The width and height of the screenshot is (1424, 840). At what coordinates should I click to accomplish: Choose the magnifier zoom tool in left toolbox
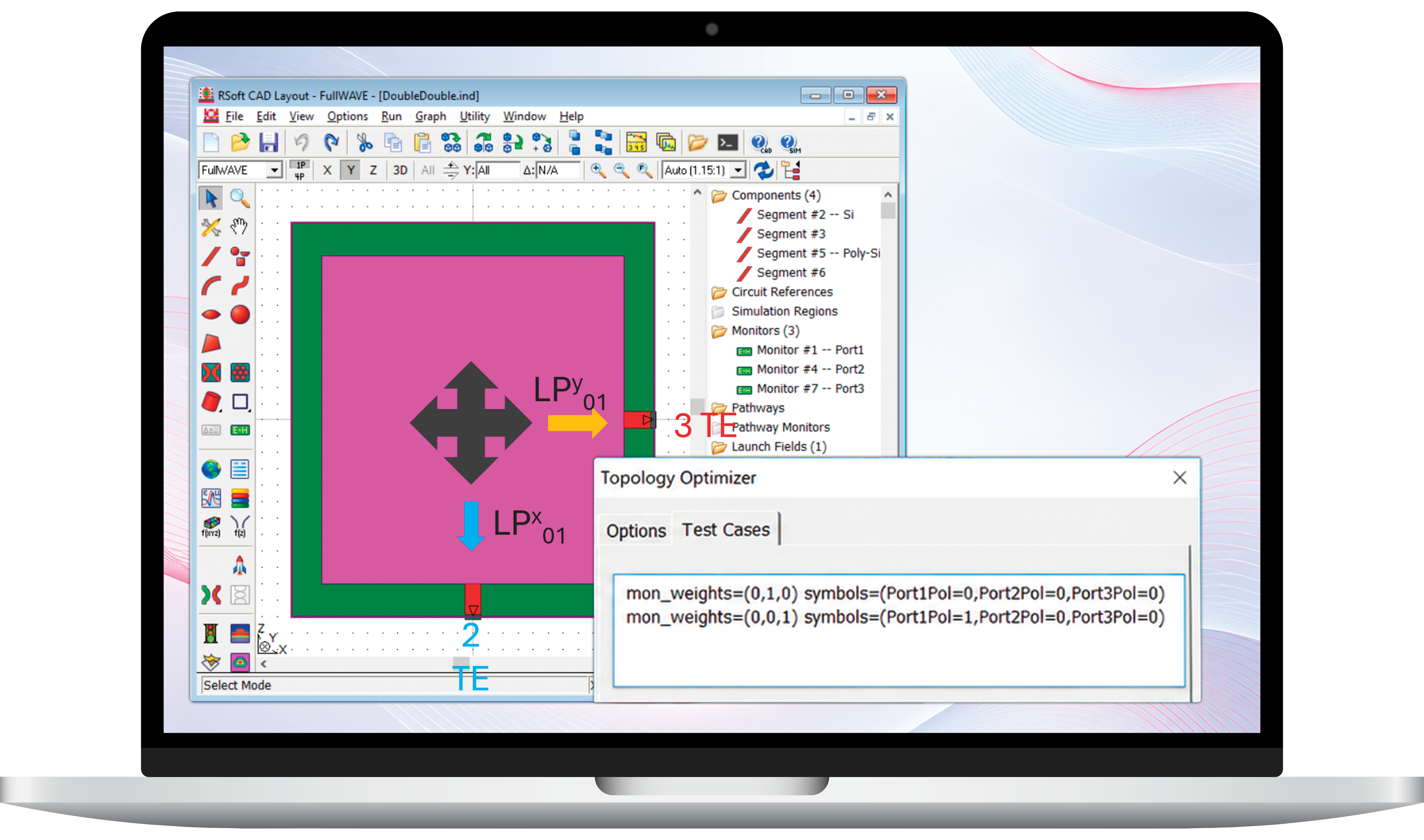click(240, 198)
